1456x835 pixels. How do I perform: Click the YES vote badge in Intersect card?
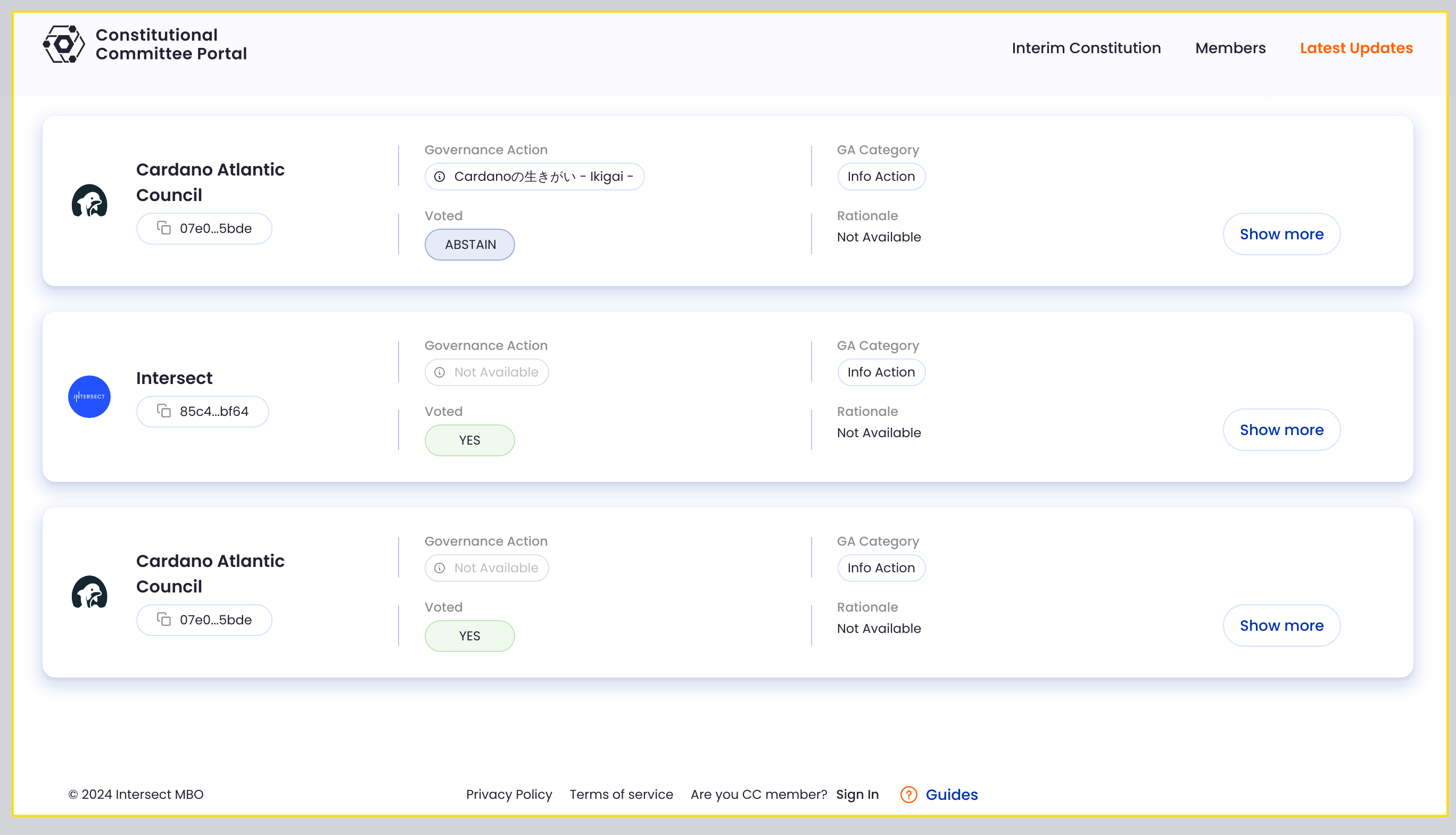click(469, 440)
